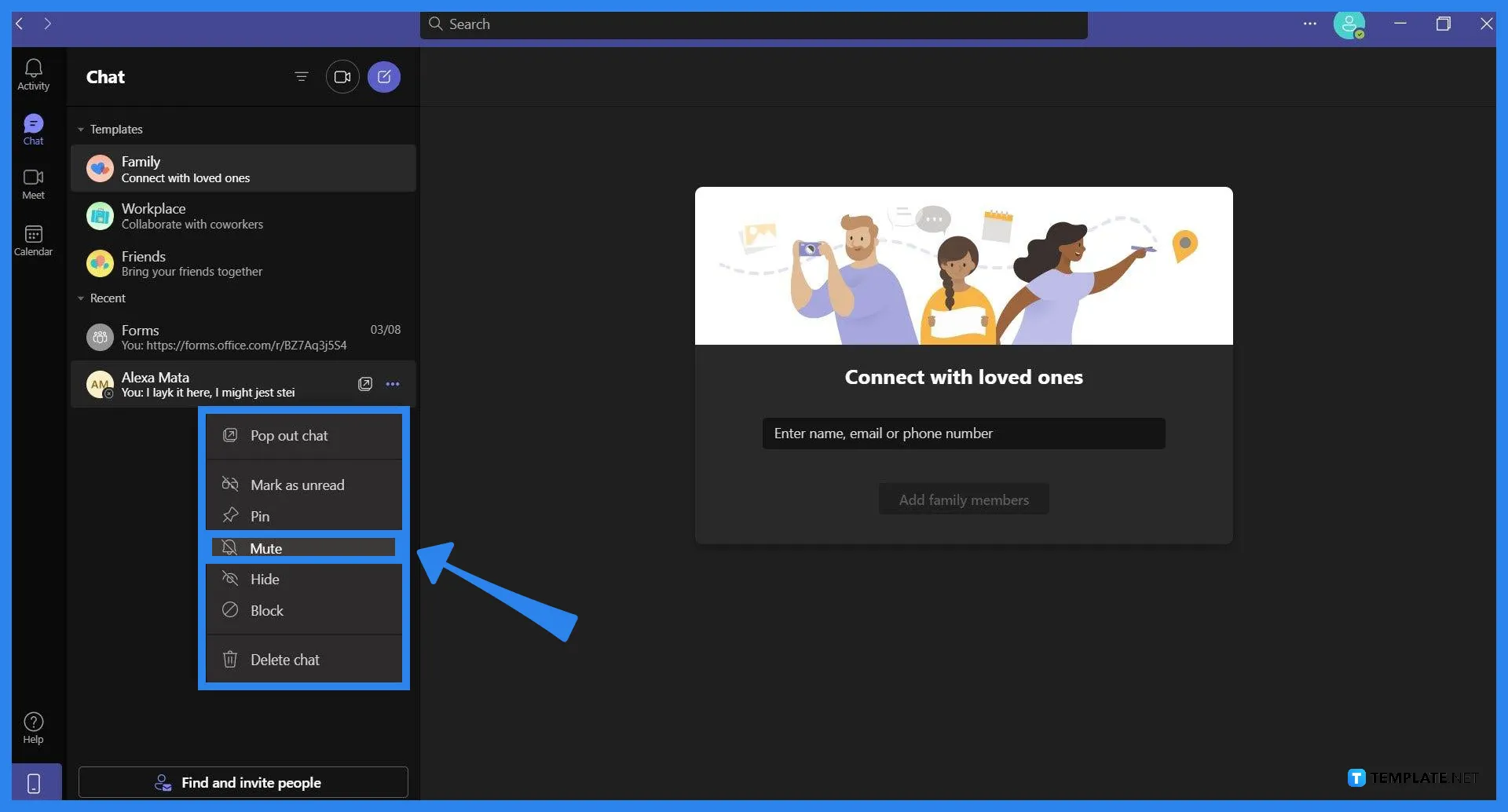Start a Meet now video call
Viewport: 1508px width, 812px height.
coord(342,76)
